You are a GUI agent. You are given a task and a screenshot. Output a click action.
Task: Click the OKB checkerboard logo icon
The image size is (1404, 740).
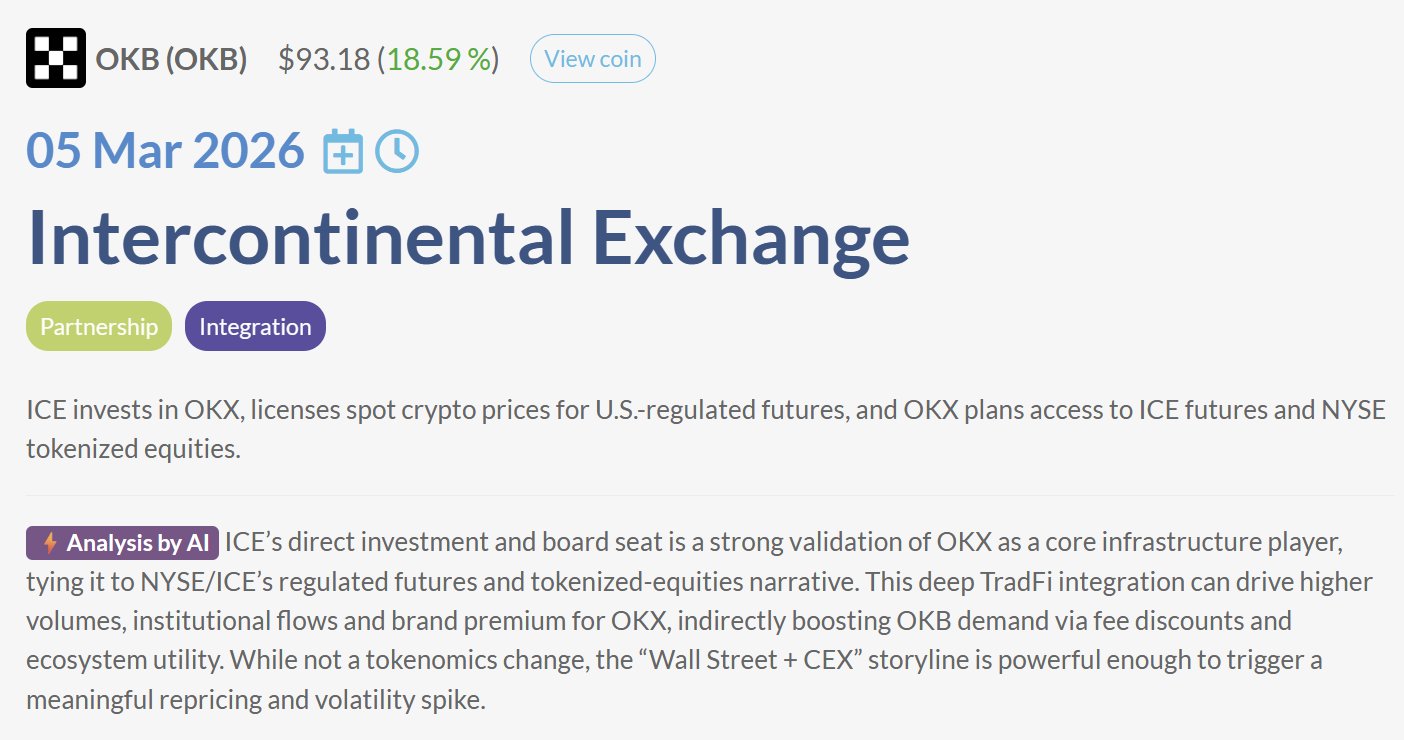pos(56,58)
